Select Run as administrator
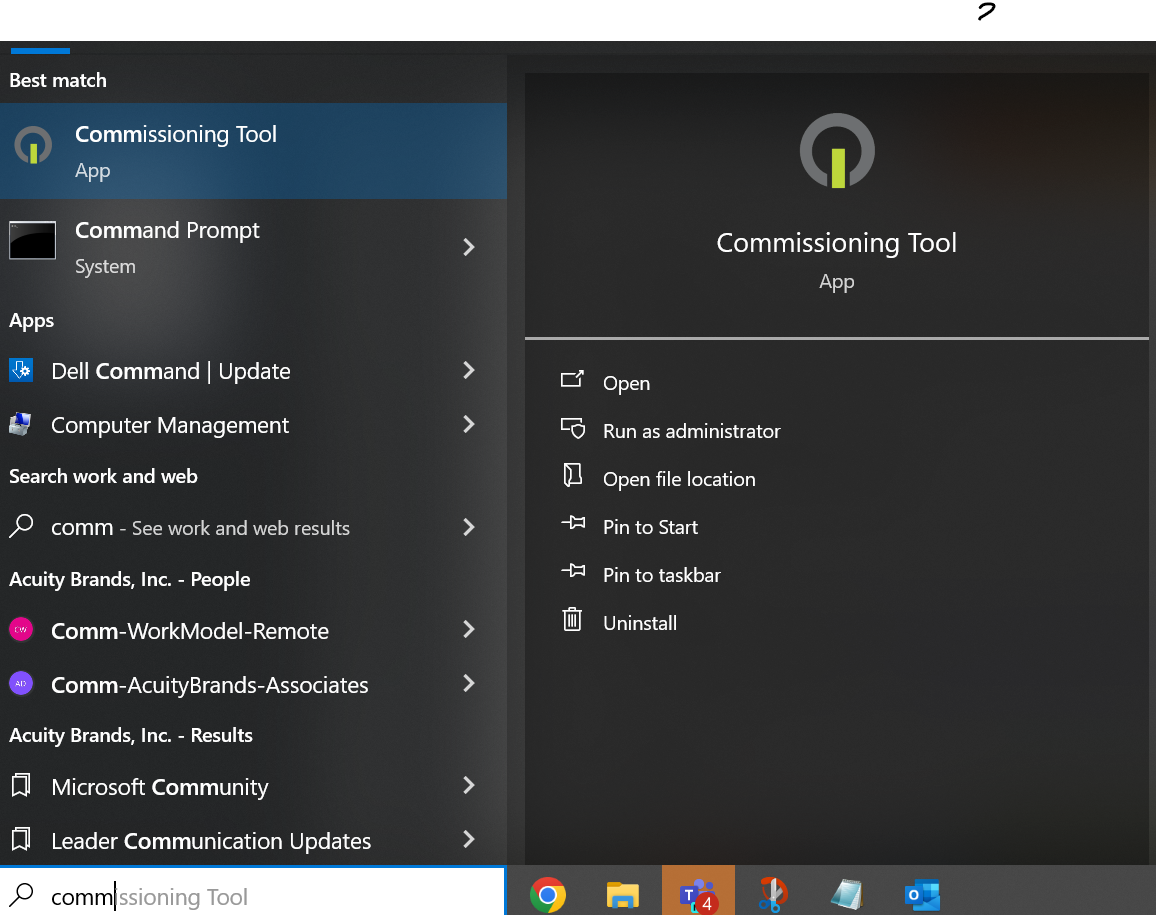The image size is (1156, 915). [691, 431]
